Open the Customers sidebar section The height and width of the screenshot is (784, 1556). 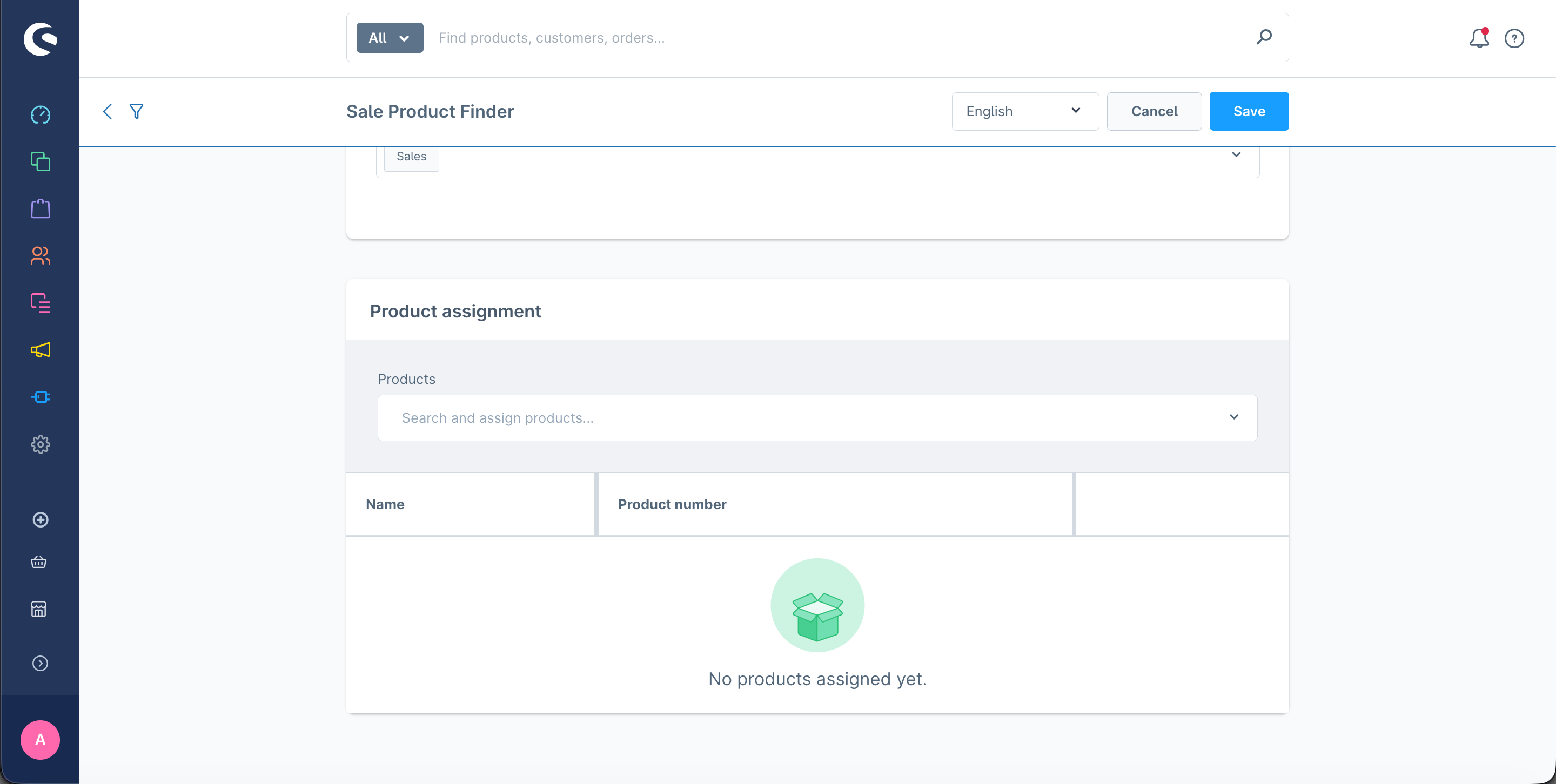click(x=40, y=255)
